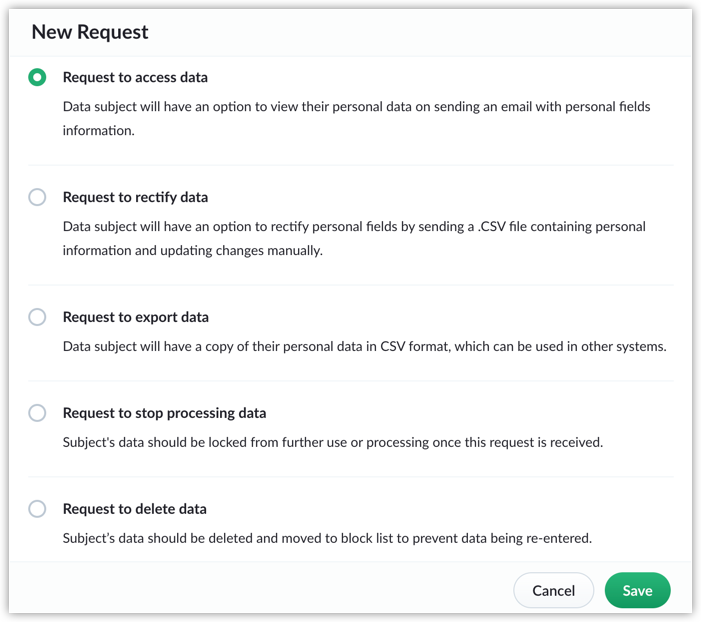Click the export description about CSV format copy

tap(364, 346)
